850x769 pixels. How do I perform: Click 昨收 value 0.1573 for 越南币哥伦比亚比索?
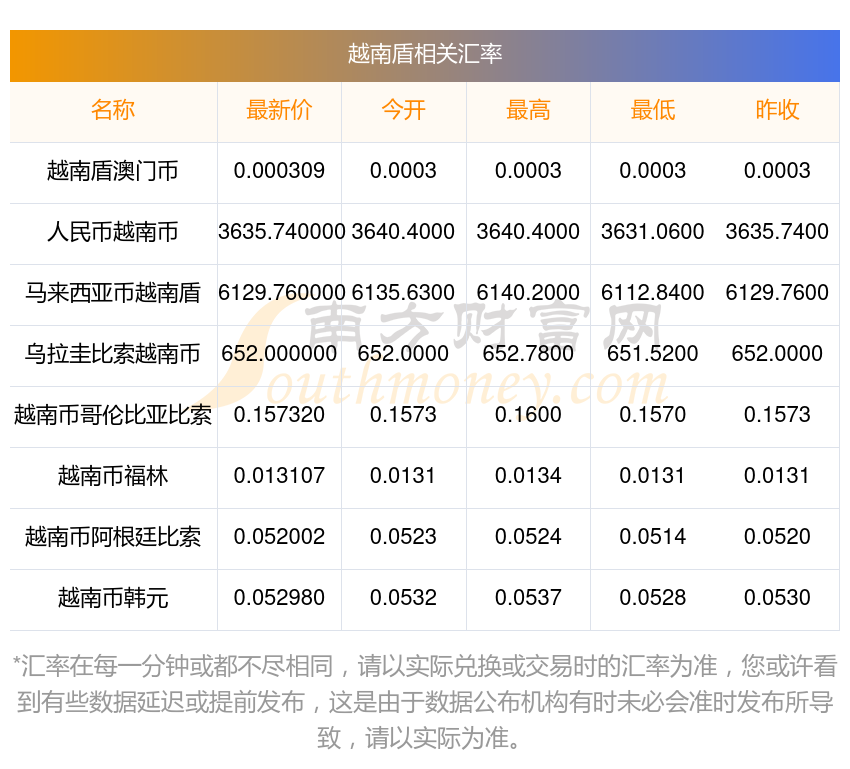point(777,415)
